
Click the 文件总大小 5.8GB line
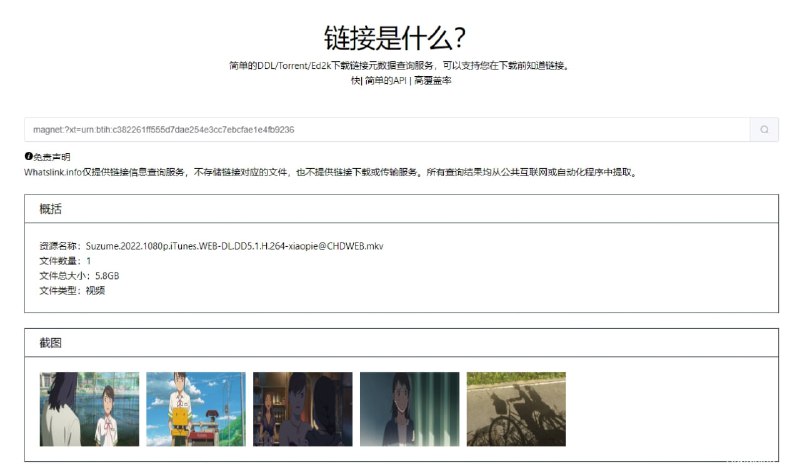79,275
